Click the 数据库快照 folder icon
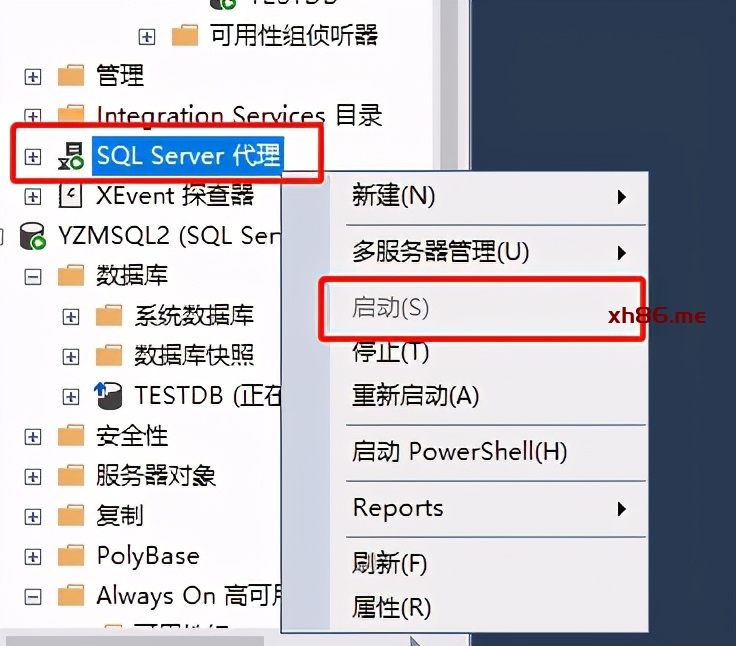736x646 pixels. [x=109, y=355]
